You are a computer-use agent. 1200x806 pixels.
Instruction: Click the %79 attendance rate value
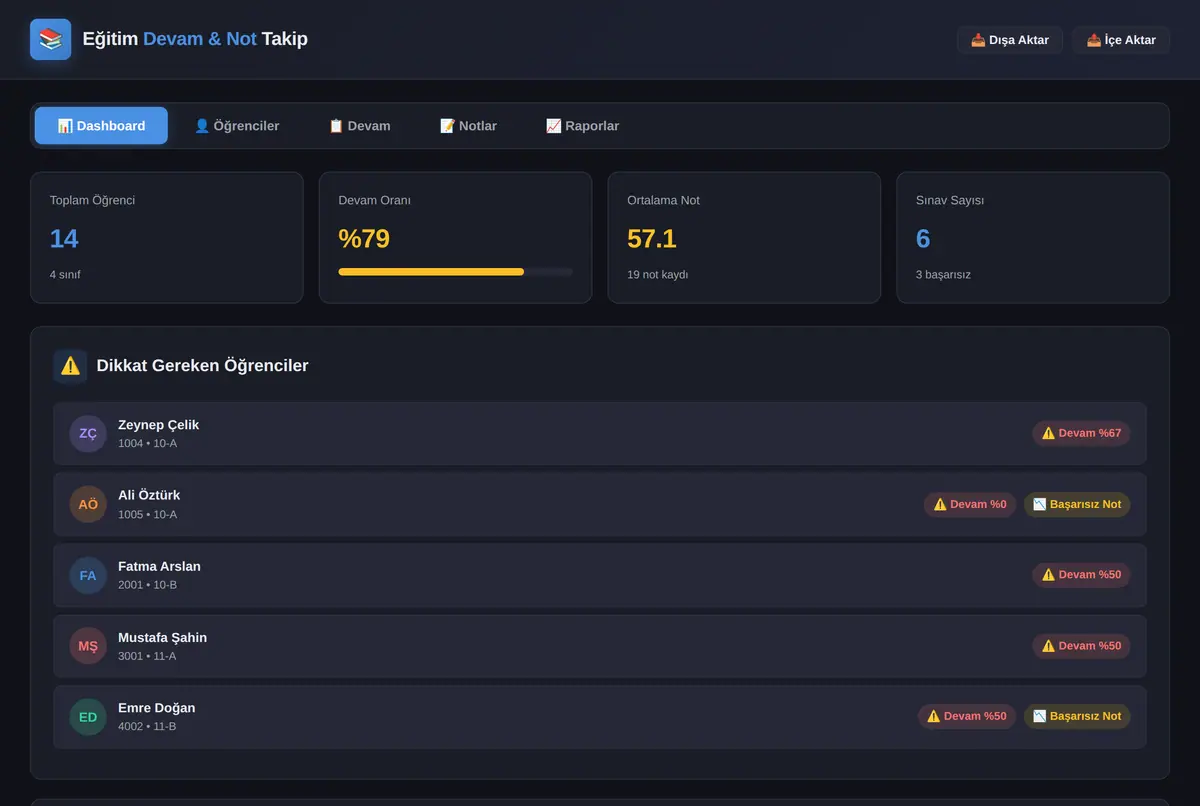(x=364, y=239)
